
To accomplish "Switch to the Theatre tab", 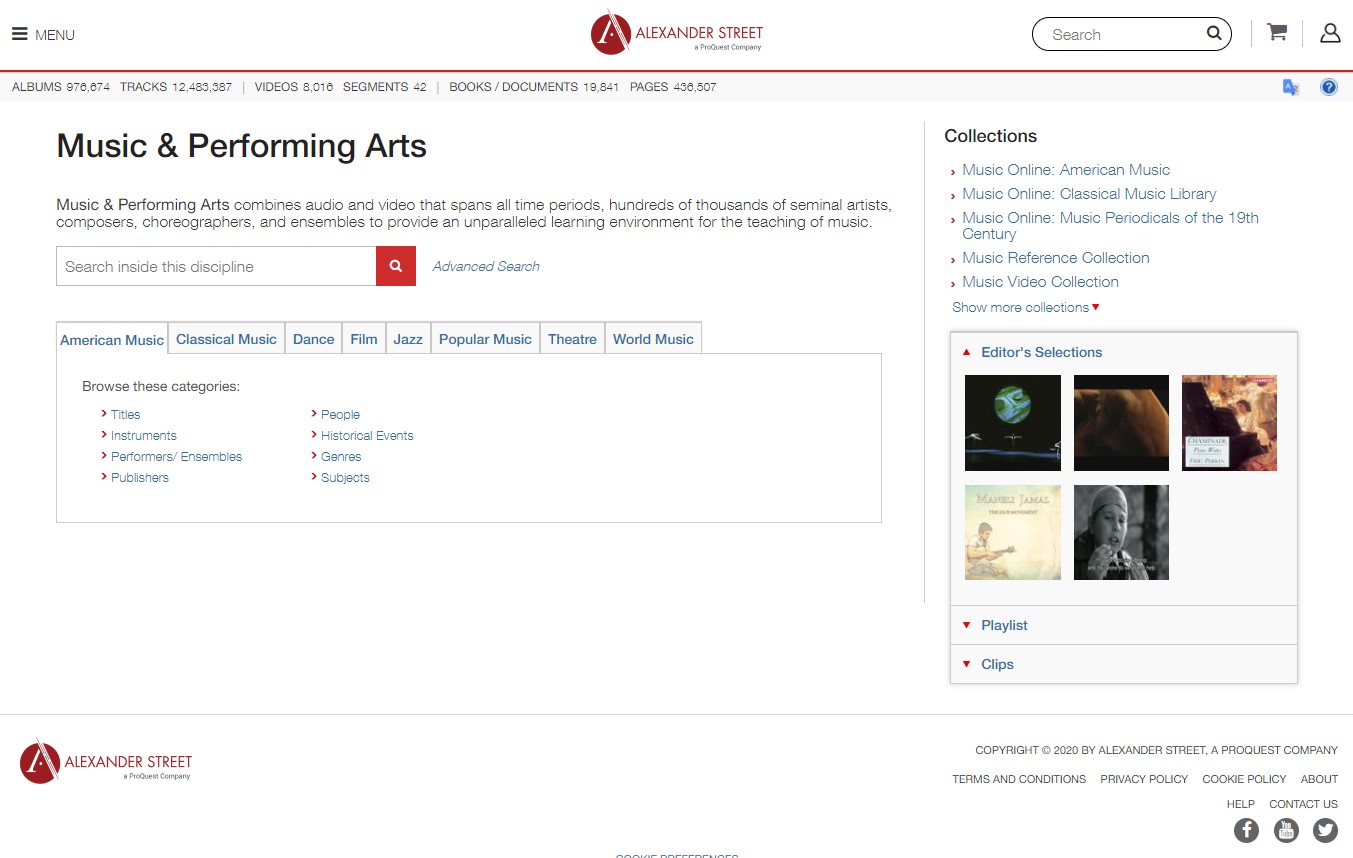I will [572, 339].
